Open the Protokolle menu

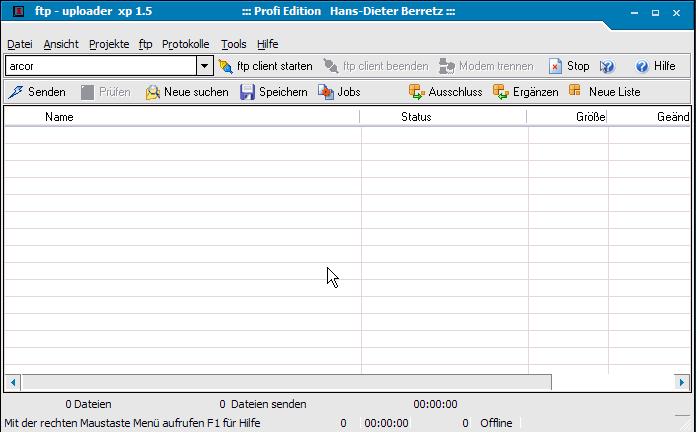(x=185, y=44)
